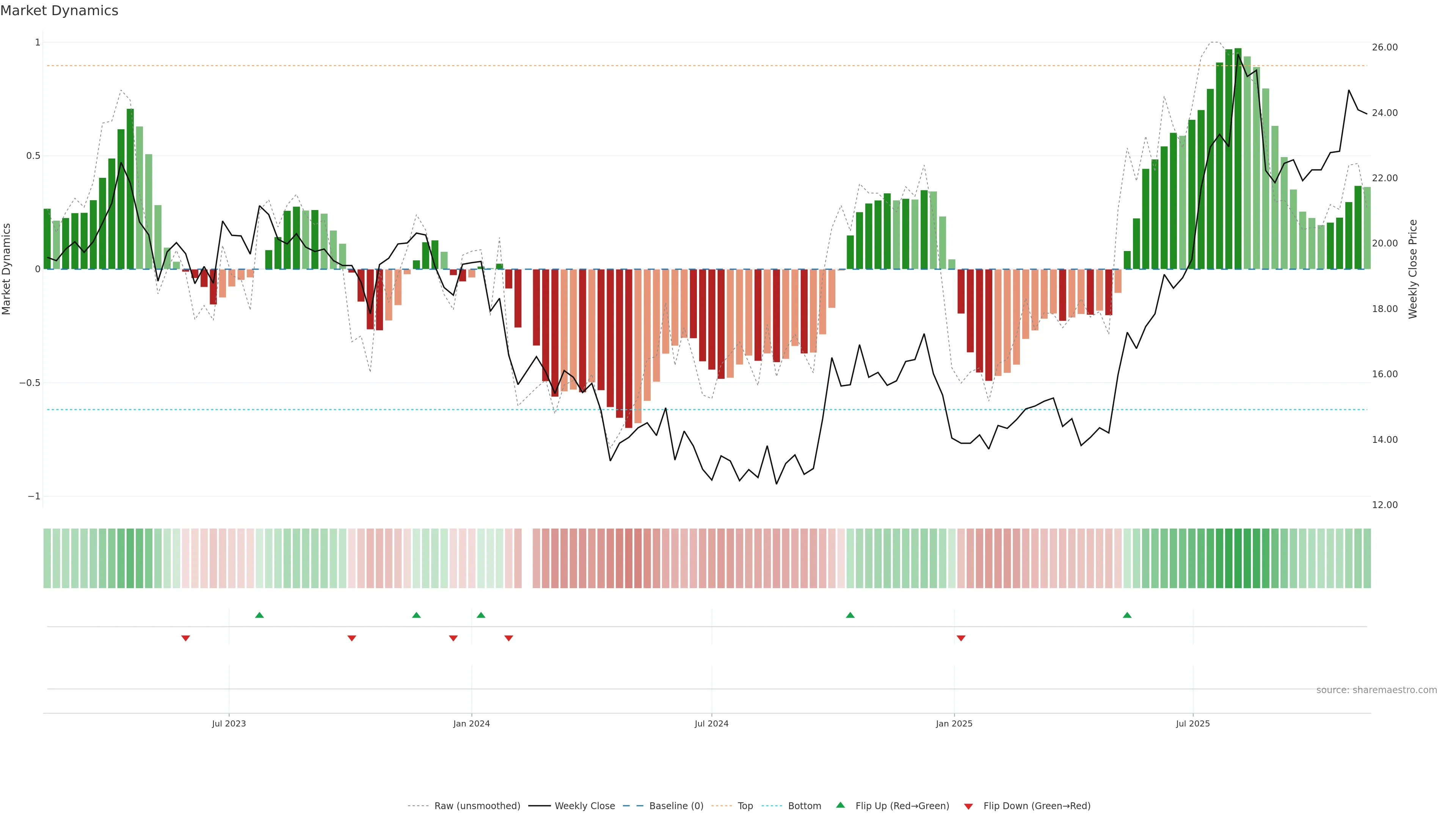Click the Market Dynamics chart title
This screenshot has height=819, width=1456.
[x=60, y=11]
